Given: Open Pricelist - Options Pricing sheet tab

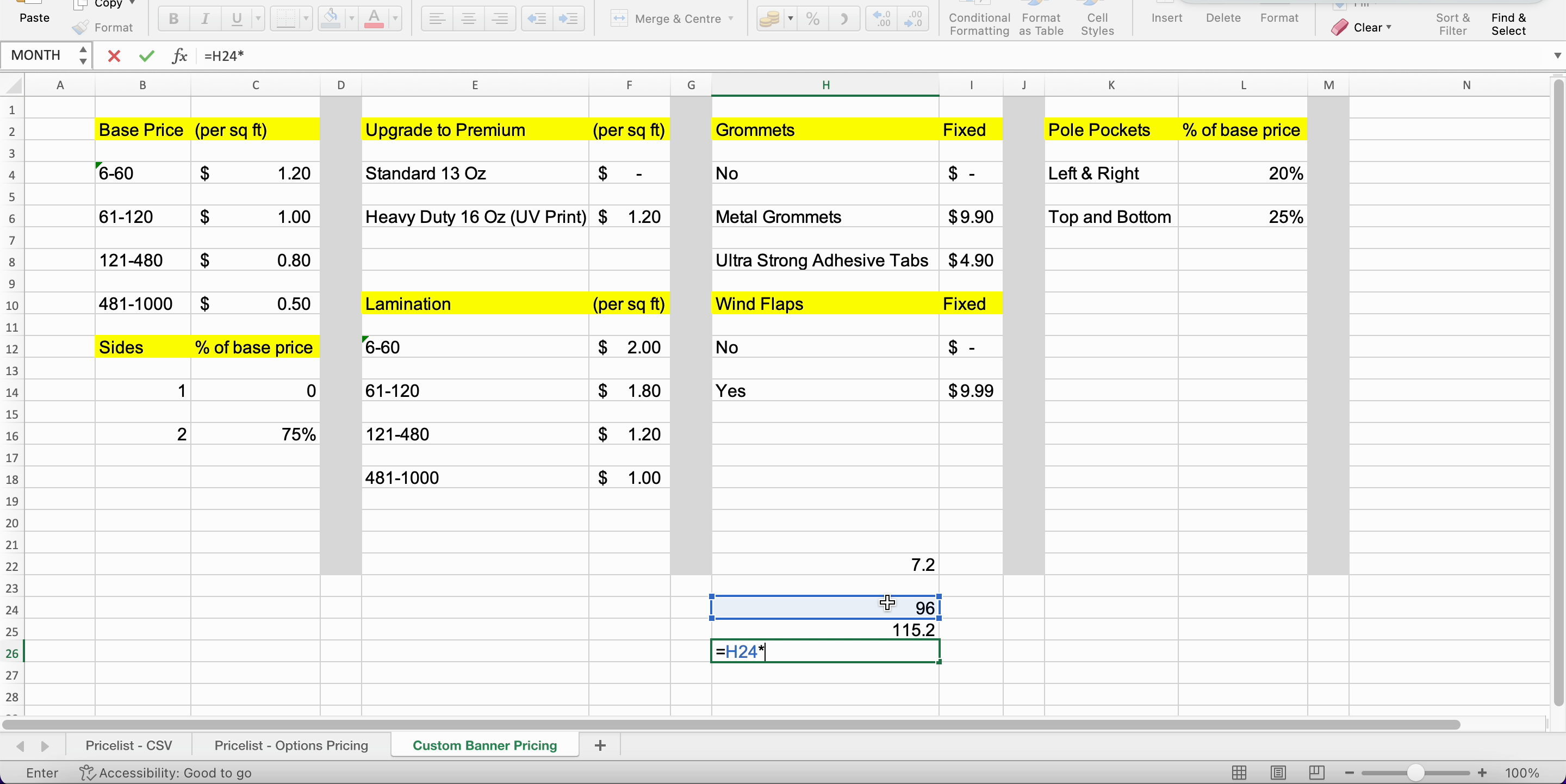Looking at the screenshot, I should 290,745.
